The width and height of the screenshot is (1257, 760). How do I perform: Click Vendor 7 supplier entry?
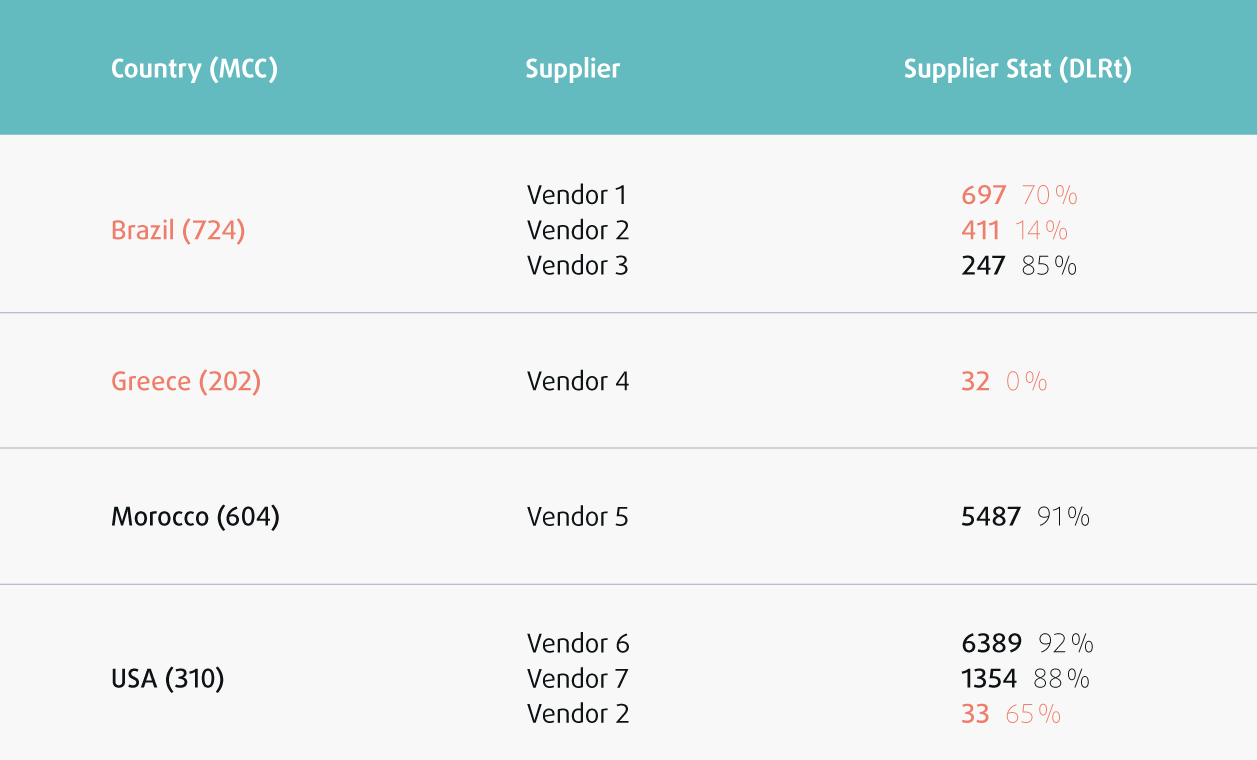click(578, 679)
